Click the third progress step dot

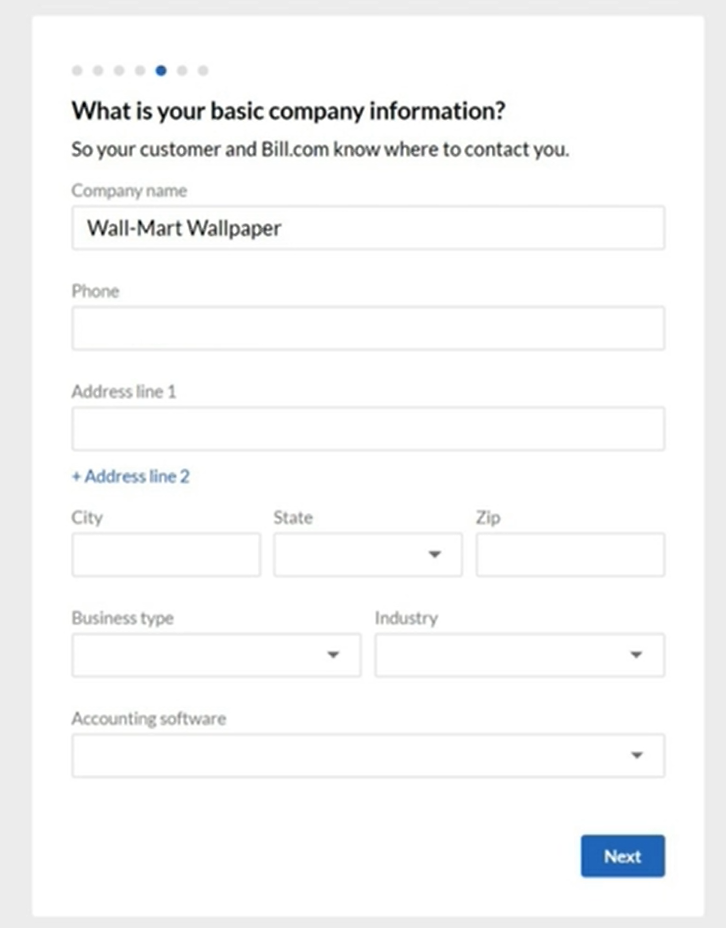(x=119, y=71)
